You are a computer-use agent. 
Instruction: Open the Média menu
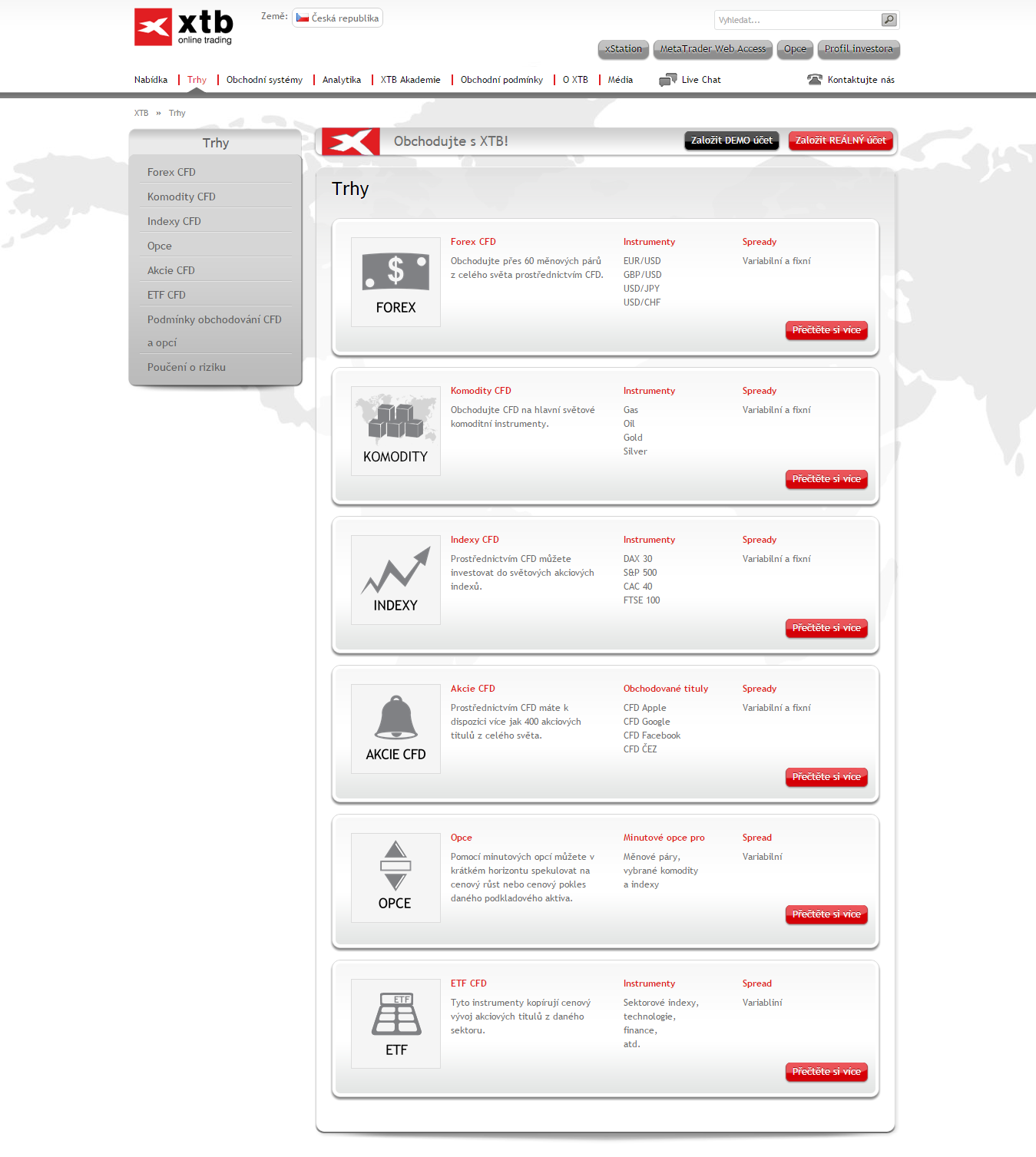[621, 80]
